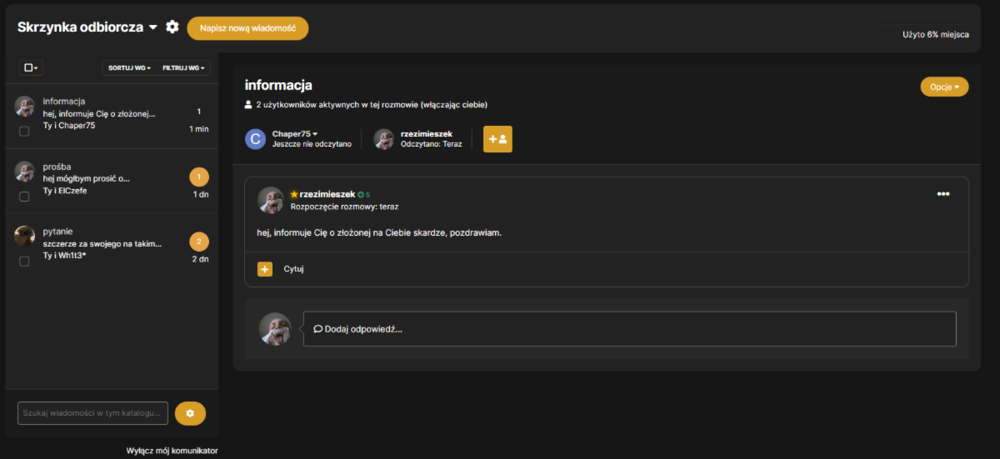The width and height of the screenshot is (1000, 459).
Task: Click the gear search options button
Action: tap(190, 413)
